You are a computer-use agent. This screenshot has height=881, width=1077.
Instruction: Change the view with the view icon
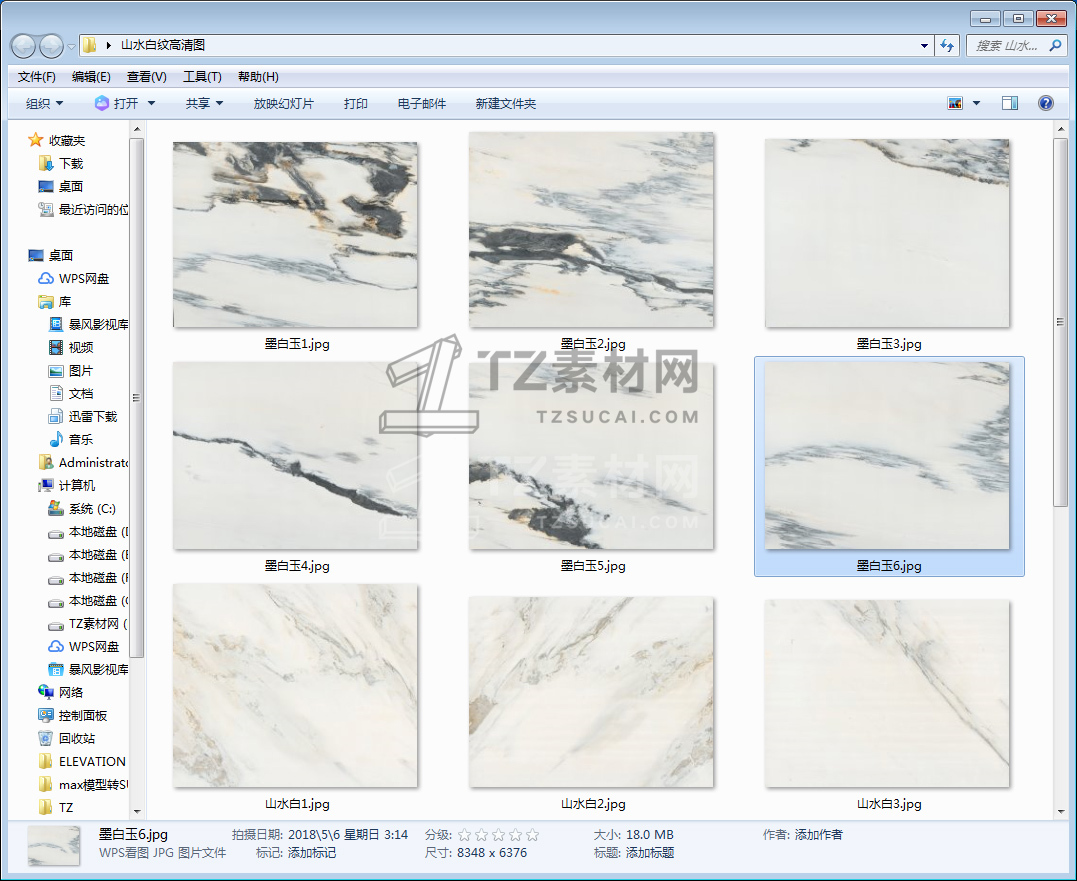tap(955, 104)
